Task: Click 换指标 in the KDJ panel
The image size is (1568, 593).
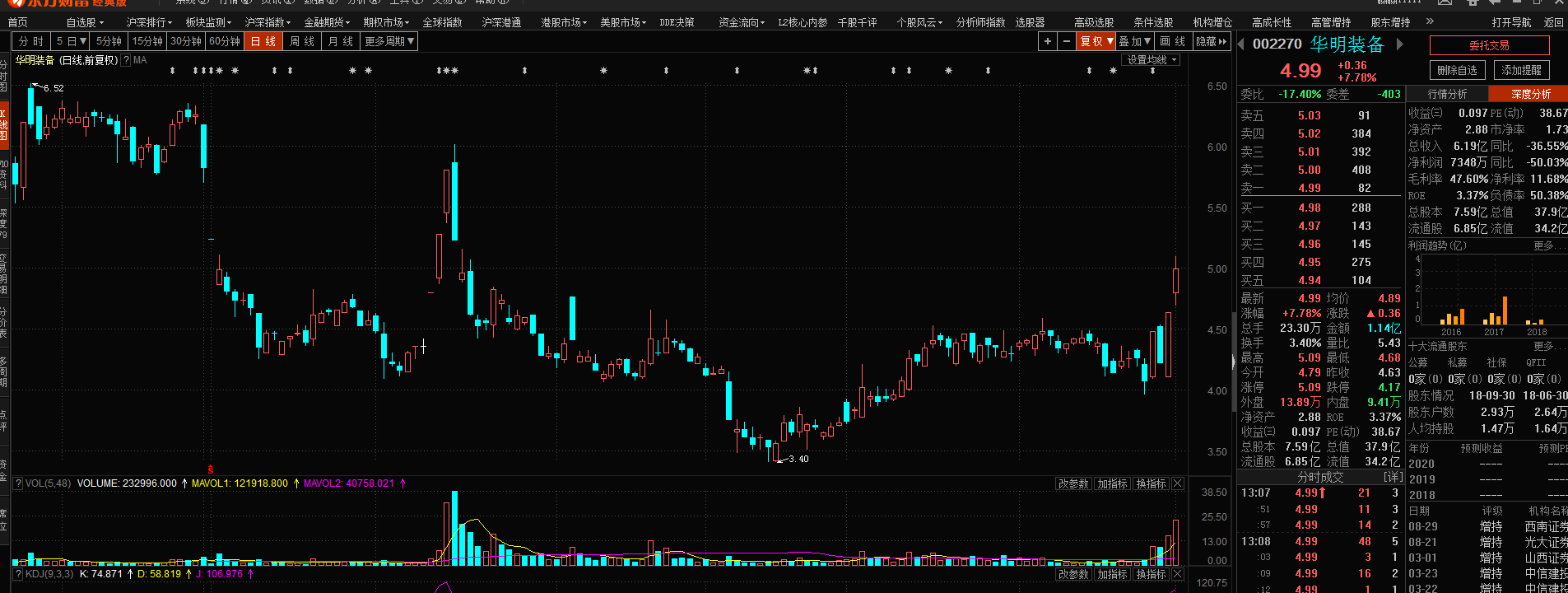Action: pyautogui.click(x=1151, y=574)
